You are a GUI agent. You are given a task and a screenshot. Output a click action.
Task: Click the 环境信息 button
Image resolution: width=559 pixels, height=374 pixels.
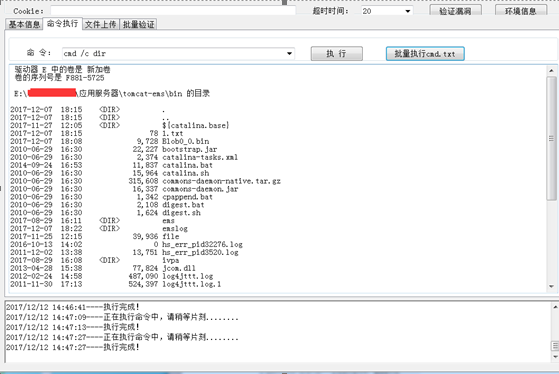pos(521,11)
